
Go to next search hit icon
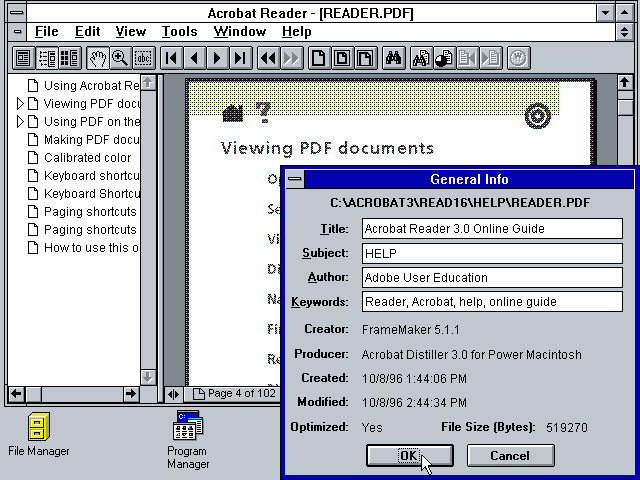tap(490, 58)
